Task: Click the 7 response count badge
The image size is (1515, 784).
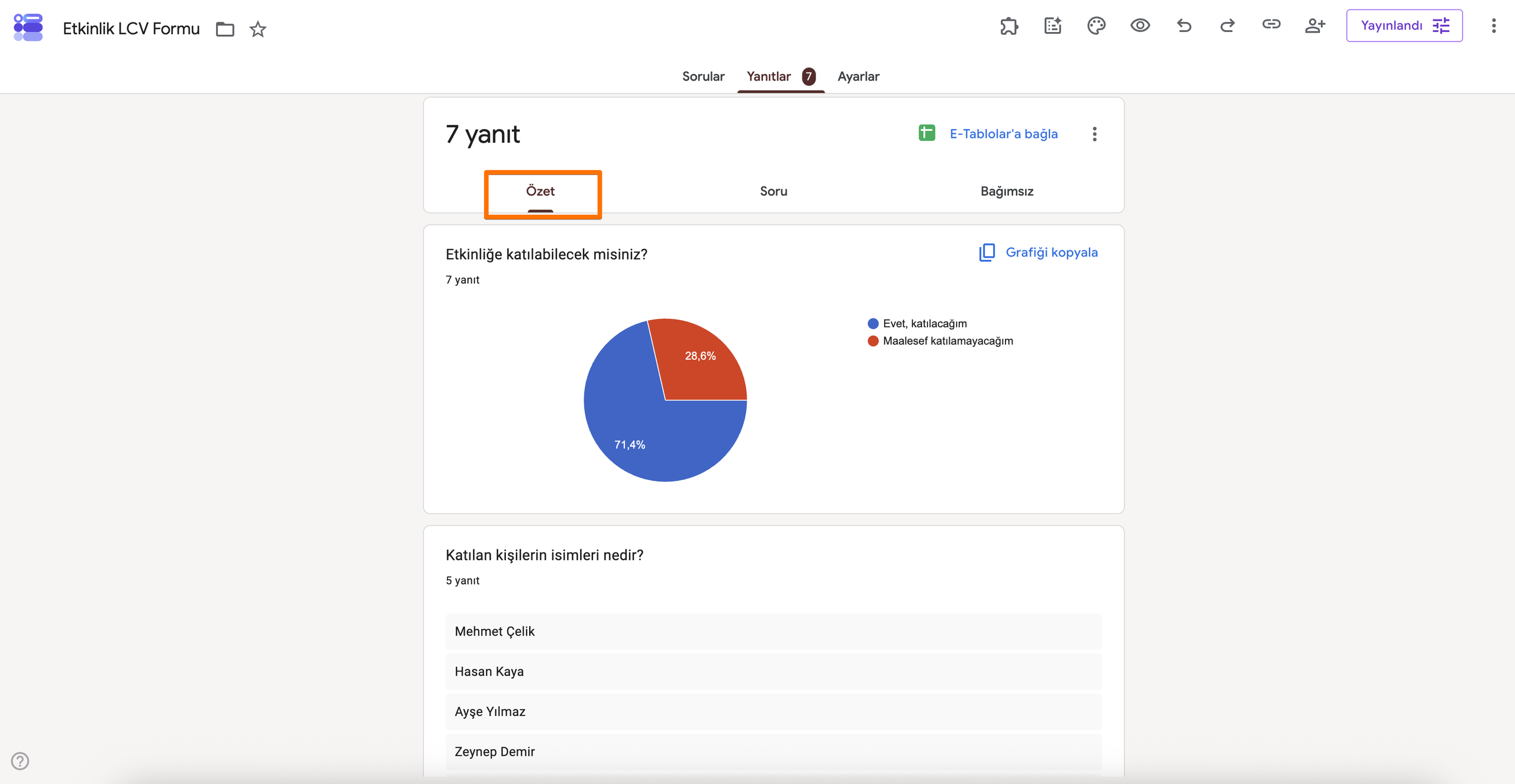Action: (x=808, y=76)
